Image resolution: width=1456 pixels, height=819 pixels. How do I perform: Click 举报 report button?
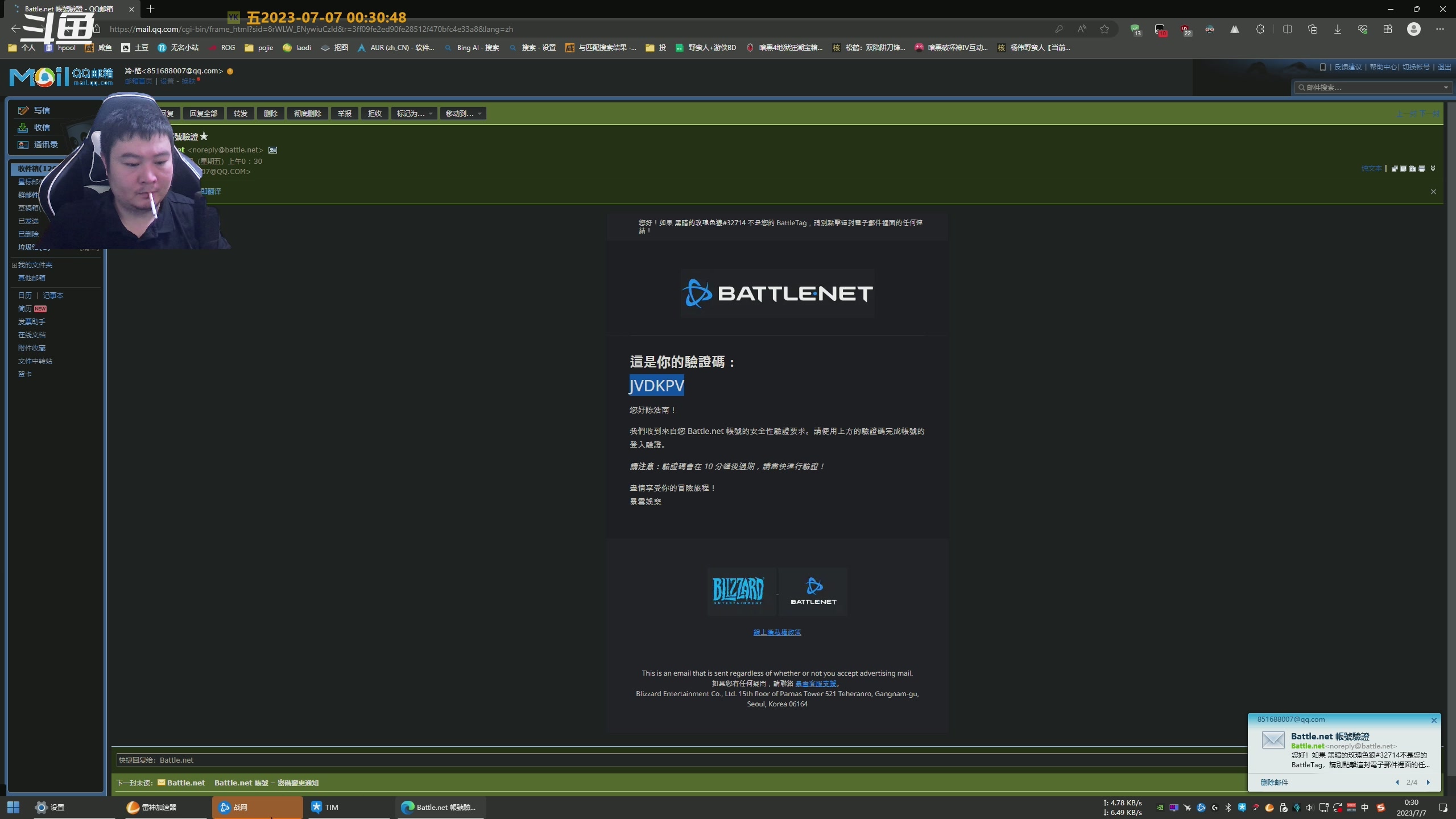point(345,114)
